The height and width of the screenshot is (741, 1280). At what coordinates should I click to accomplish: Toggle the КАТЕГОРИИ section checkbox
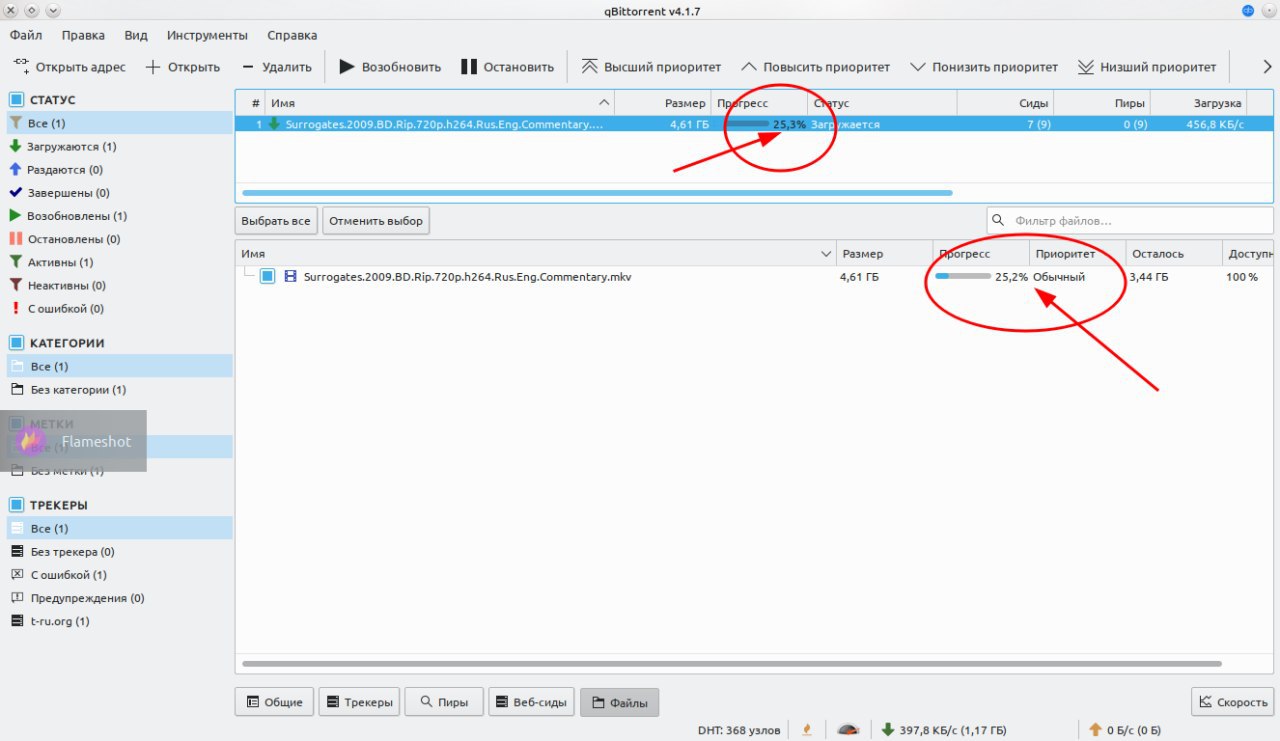(x=16, y=342)
